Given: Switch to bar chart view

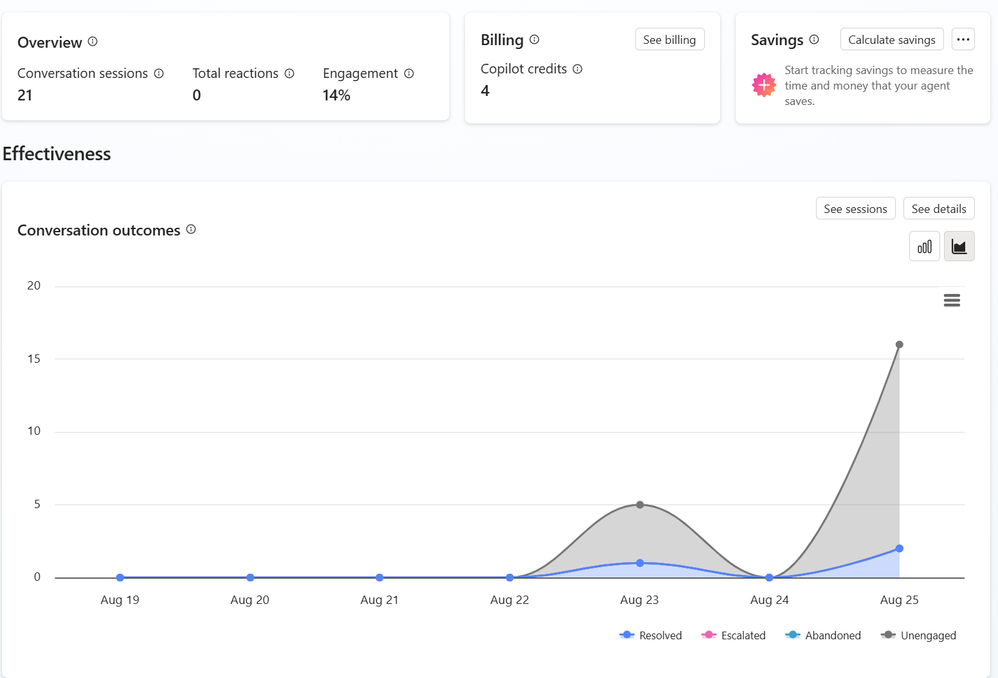Looking at the screenshot, I should 924,246.
